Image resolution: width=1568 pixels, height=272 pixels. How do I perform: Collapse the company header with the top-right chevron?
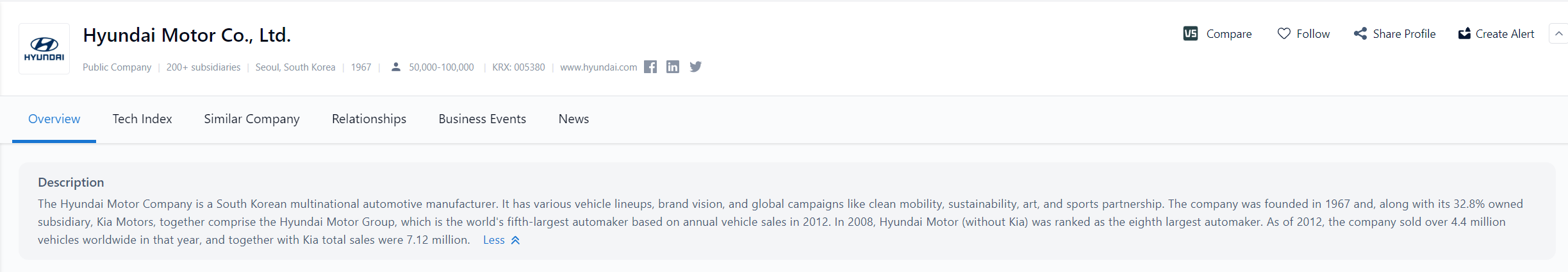1558,33
